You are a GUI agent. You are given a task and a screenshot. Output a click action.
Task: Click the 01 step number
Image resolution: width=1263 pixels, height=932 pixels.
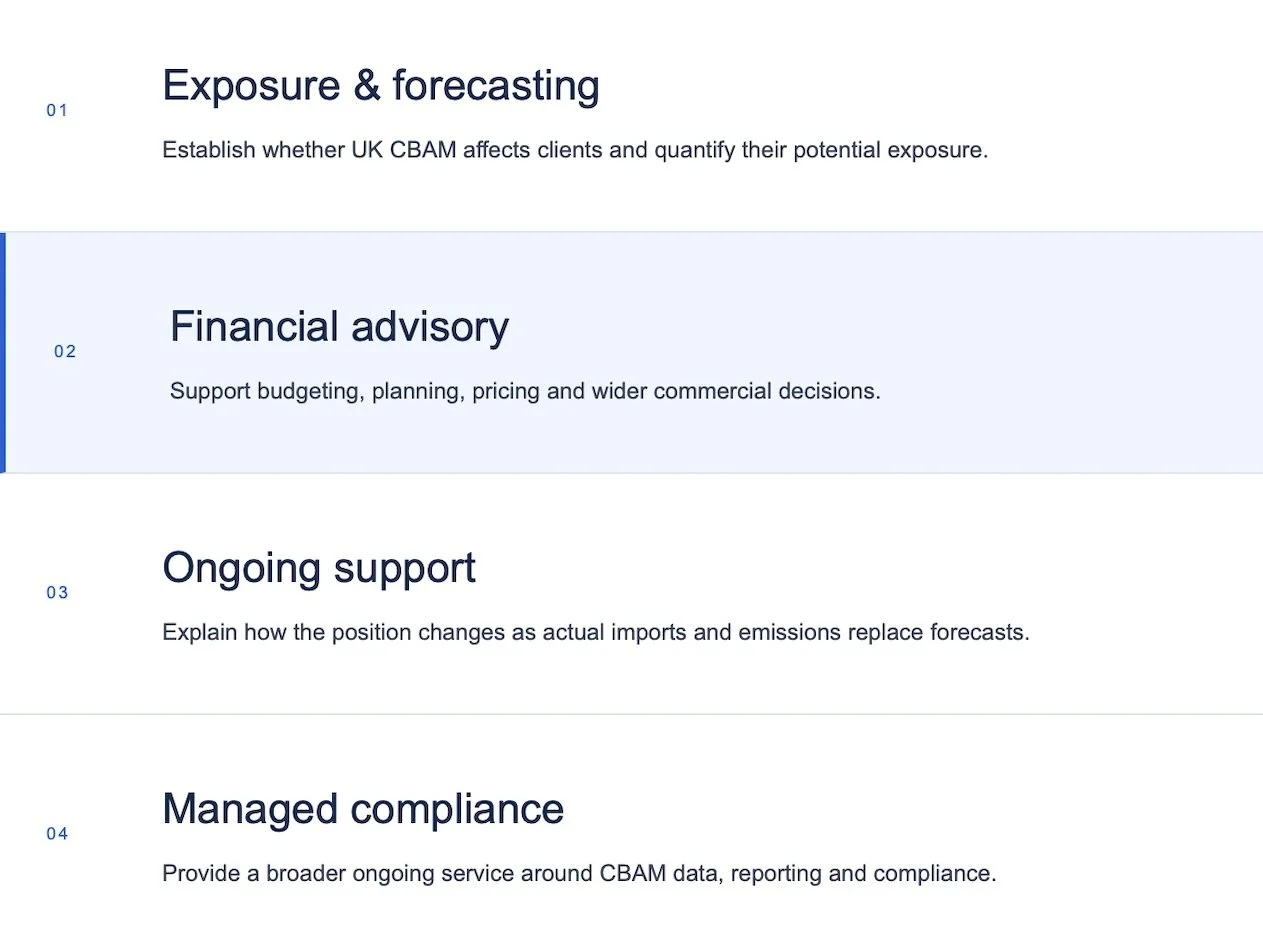[57, 110]
